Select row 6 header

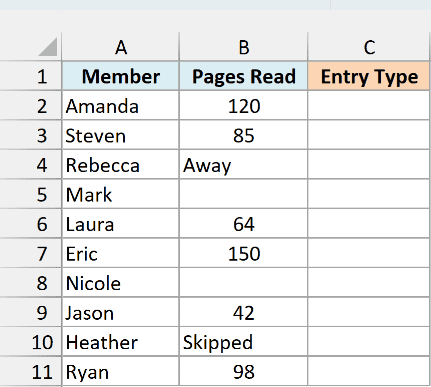tap(31, 224)
